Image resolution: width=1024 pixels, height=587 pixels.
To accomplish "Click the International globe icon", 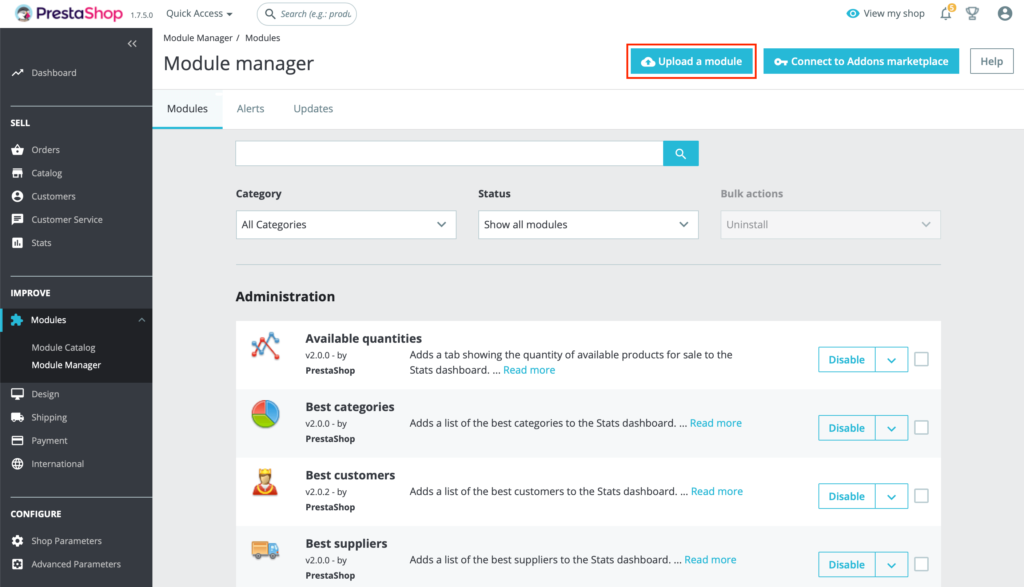I will (x=18, y=464).
